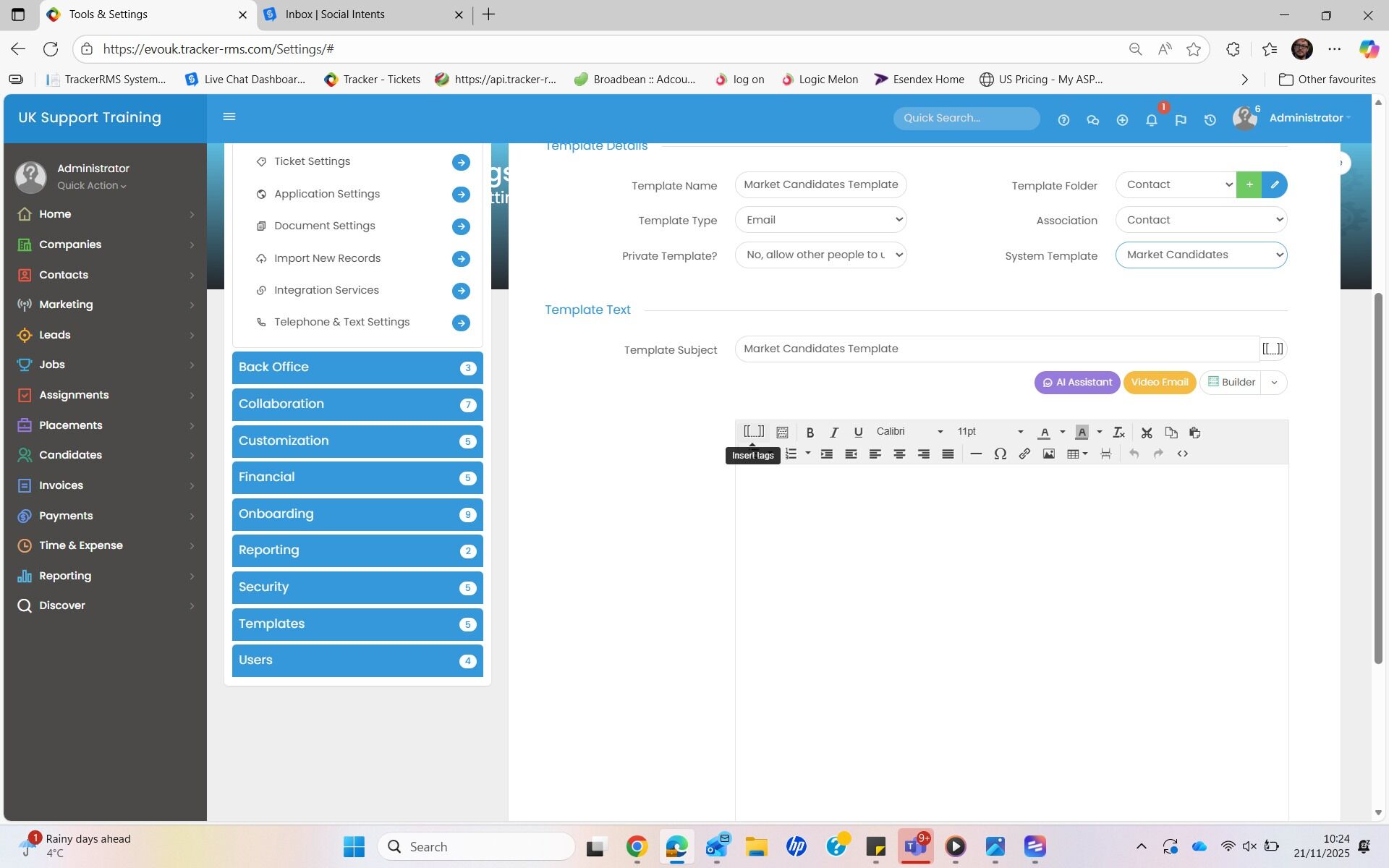
Task: Open source code view icon
Action: tap(1182, 454)
